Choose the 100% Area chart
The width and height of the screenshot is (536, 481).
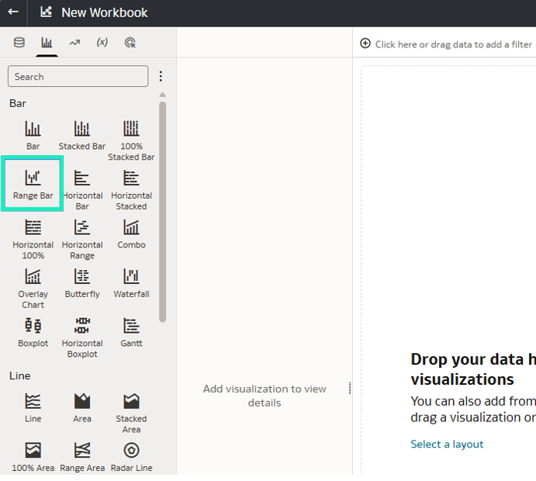[33, 457]
